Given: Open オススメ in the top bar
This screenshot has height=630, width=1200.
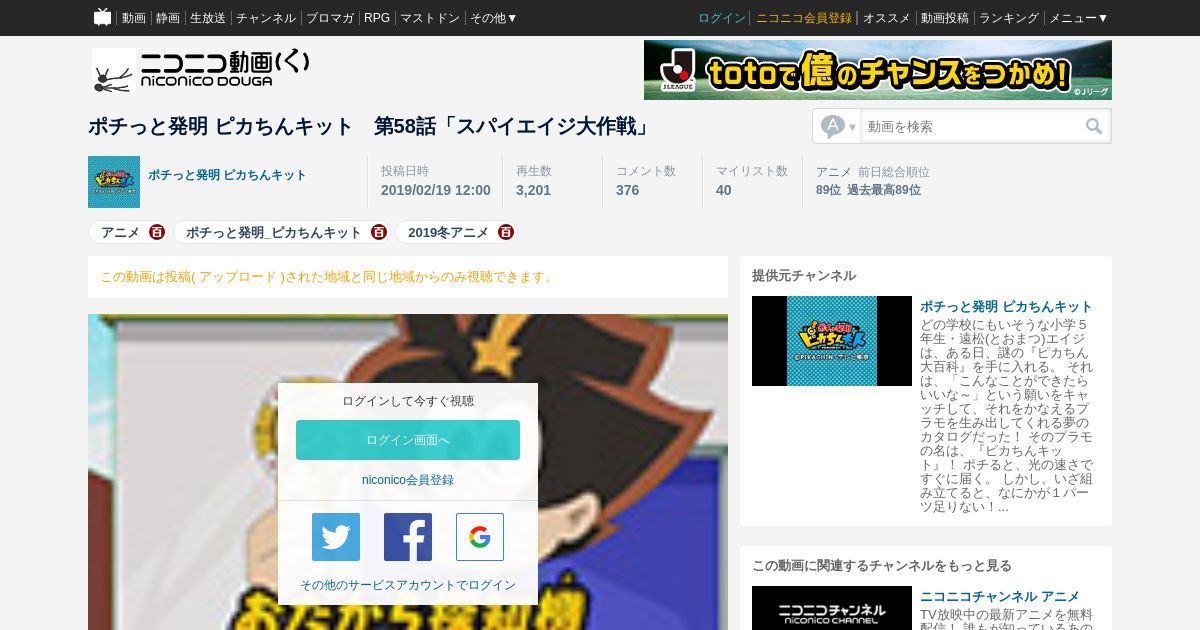Looking at the screenshot, I should pos(887,18).
